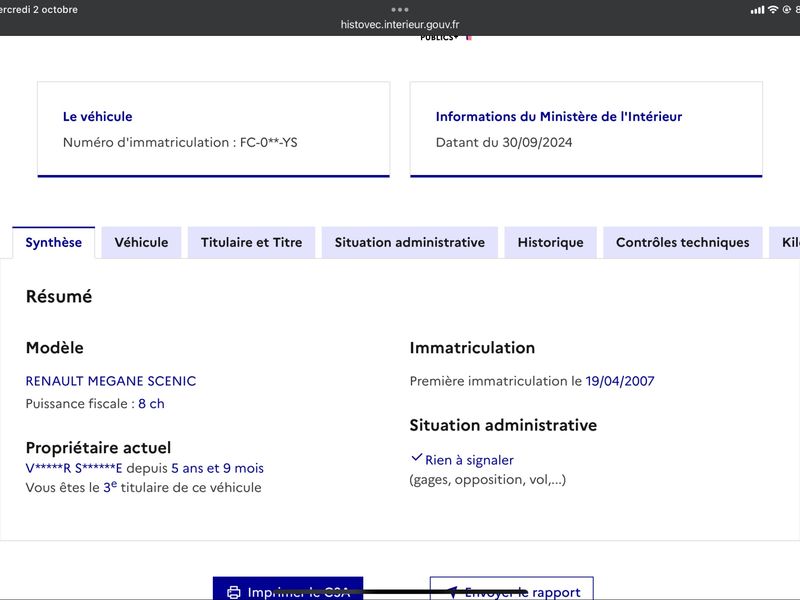Select the partially visible Kilométrage tab
This screenshot has height=600, width=800.
786,242
